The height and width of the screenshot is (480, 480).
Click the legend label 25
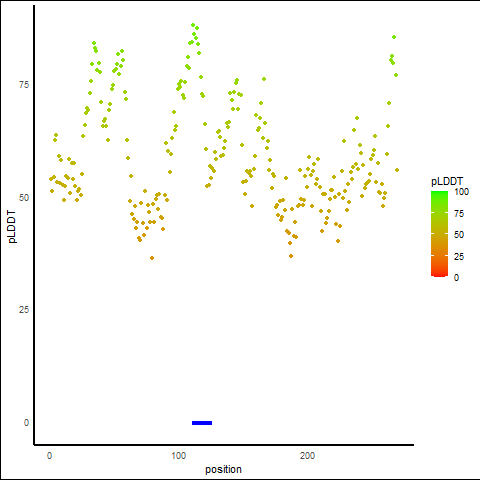459,256
